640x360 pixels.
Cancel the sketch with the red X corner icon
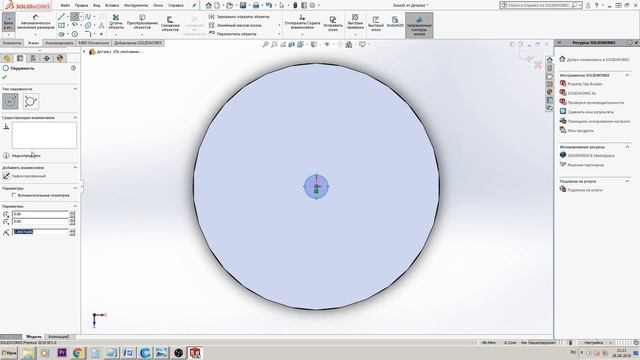click(538, 64)
